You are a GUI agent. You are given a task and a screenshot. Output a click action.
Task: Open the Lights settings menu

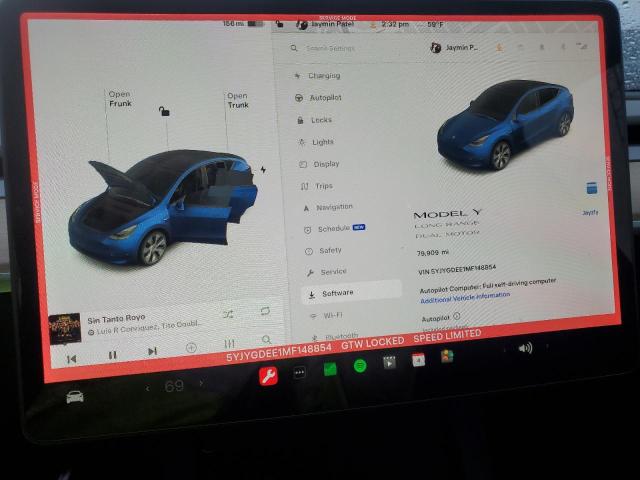pyautogui.click(x=316, y=142)
